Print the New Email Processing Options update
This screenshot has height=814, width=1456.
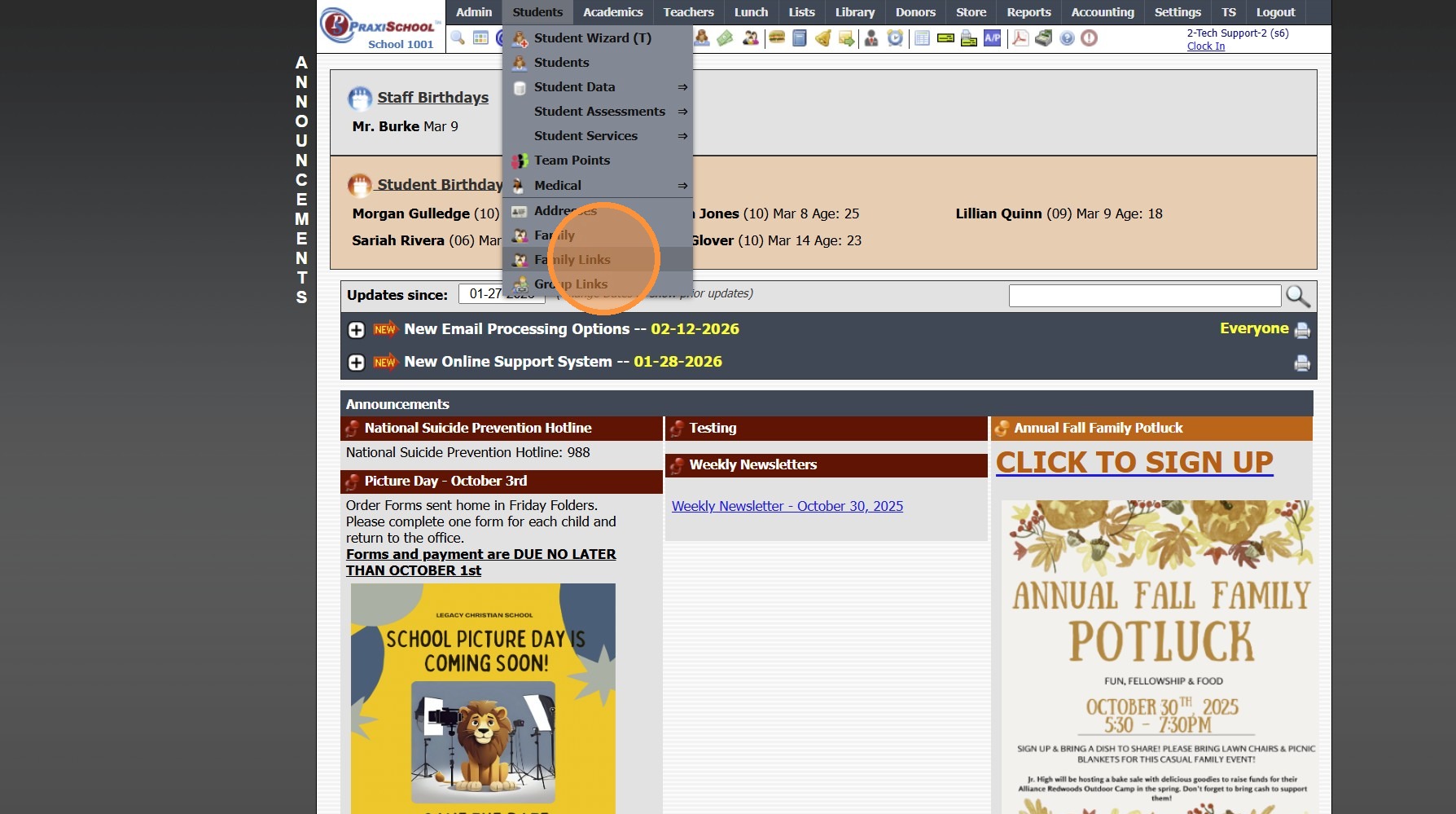pyautogui.click(x=1302, y=330)
